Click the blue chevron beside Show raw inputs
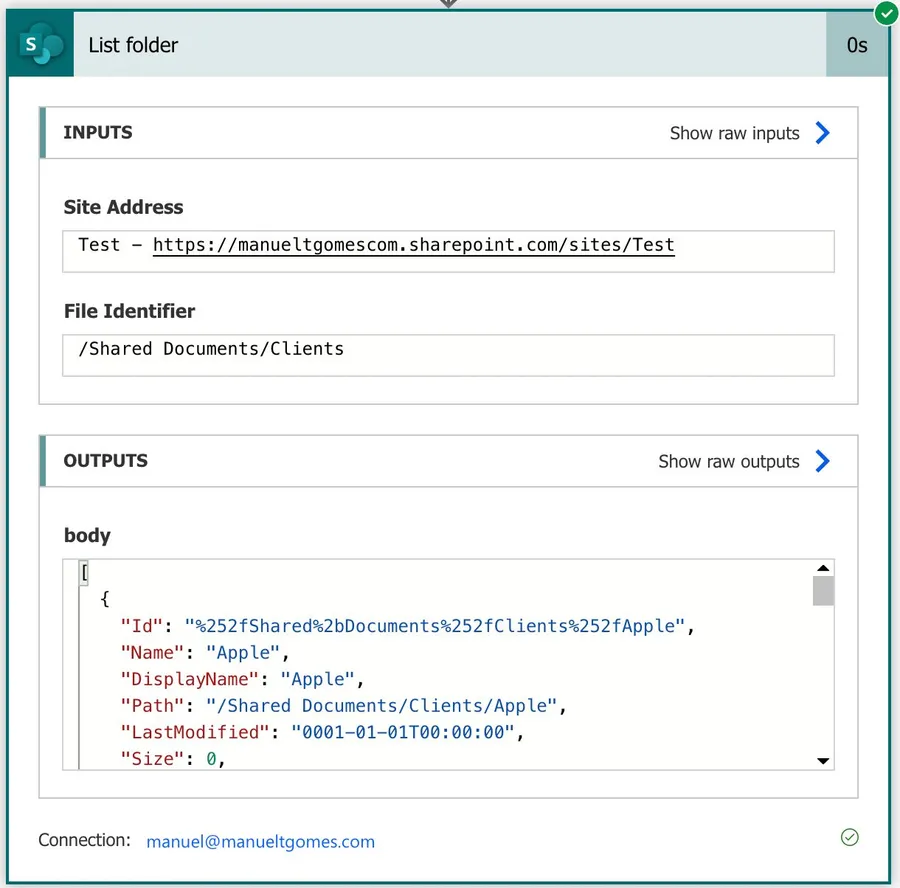The height and width of the screenshot is (888, 900). coord(822,133)
